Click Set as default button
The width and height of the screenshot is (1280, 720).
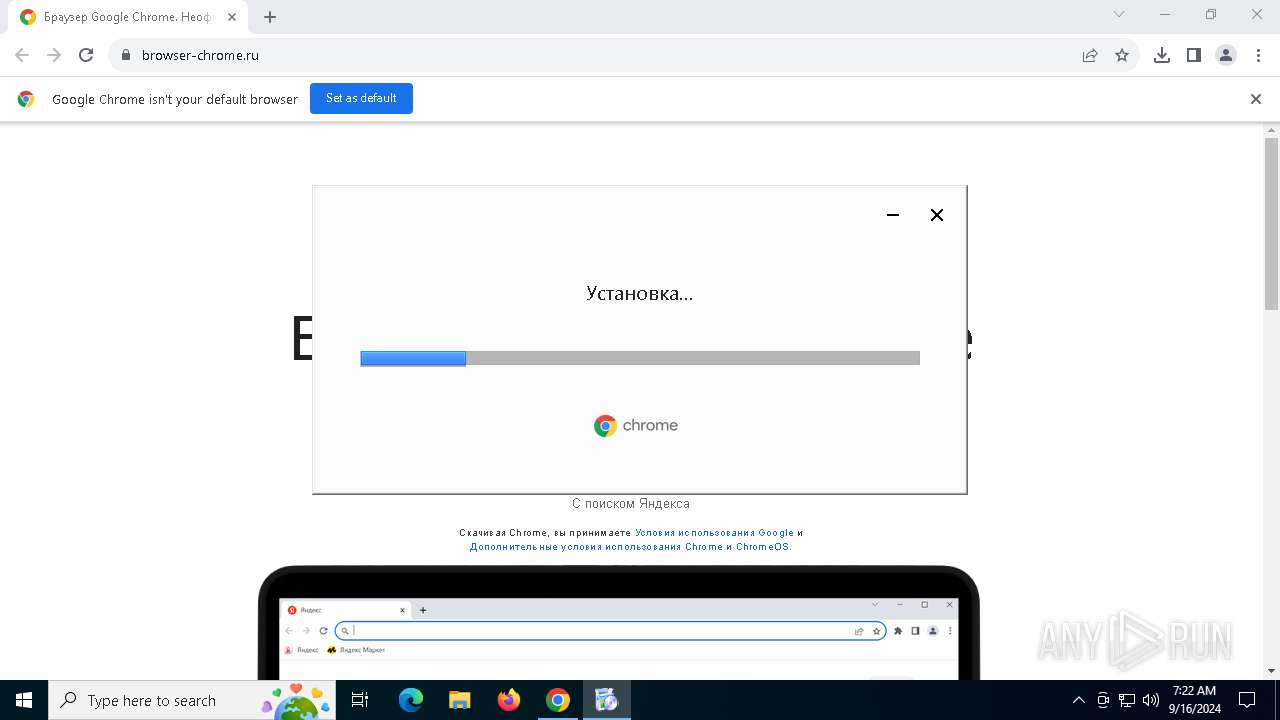point(361,98)
